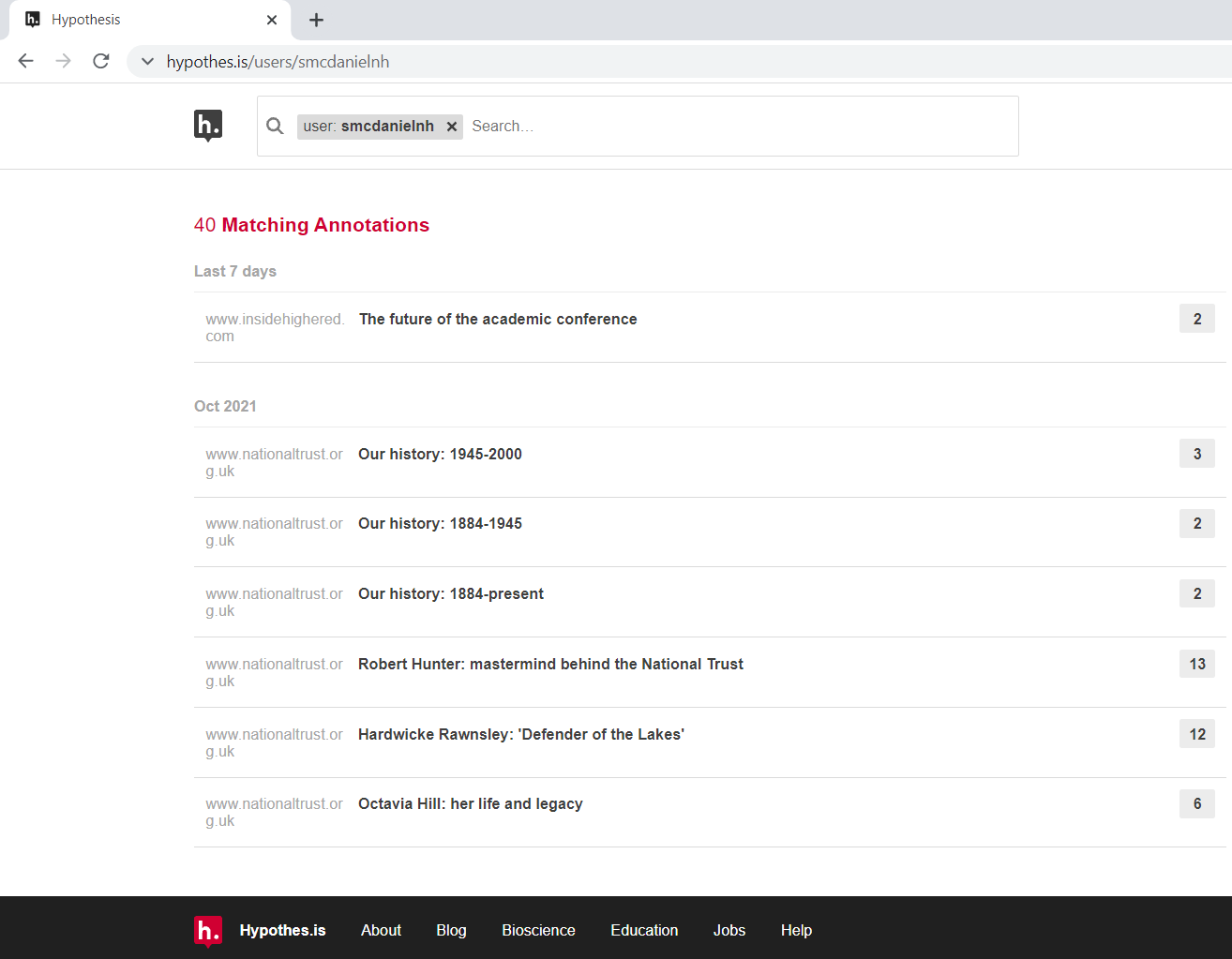Open the 2-annotation badge for academic conference article
The width and height of the screenshot is (1232, 959).
click(1196, 318)
